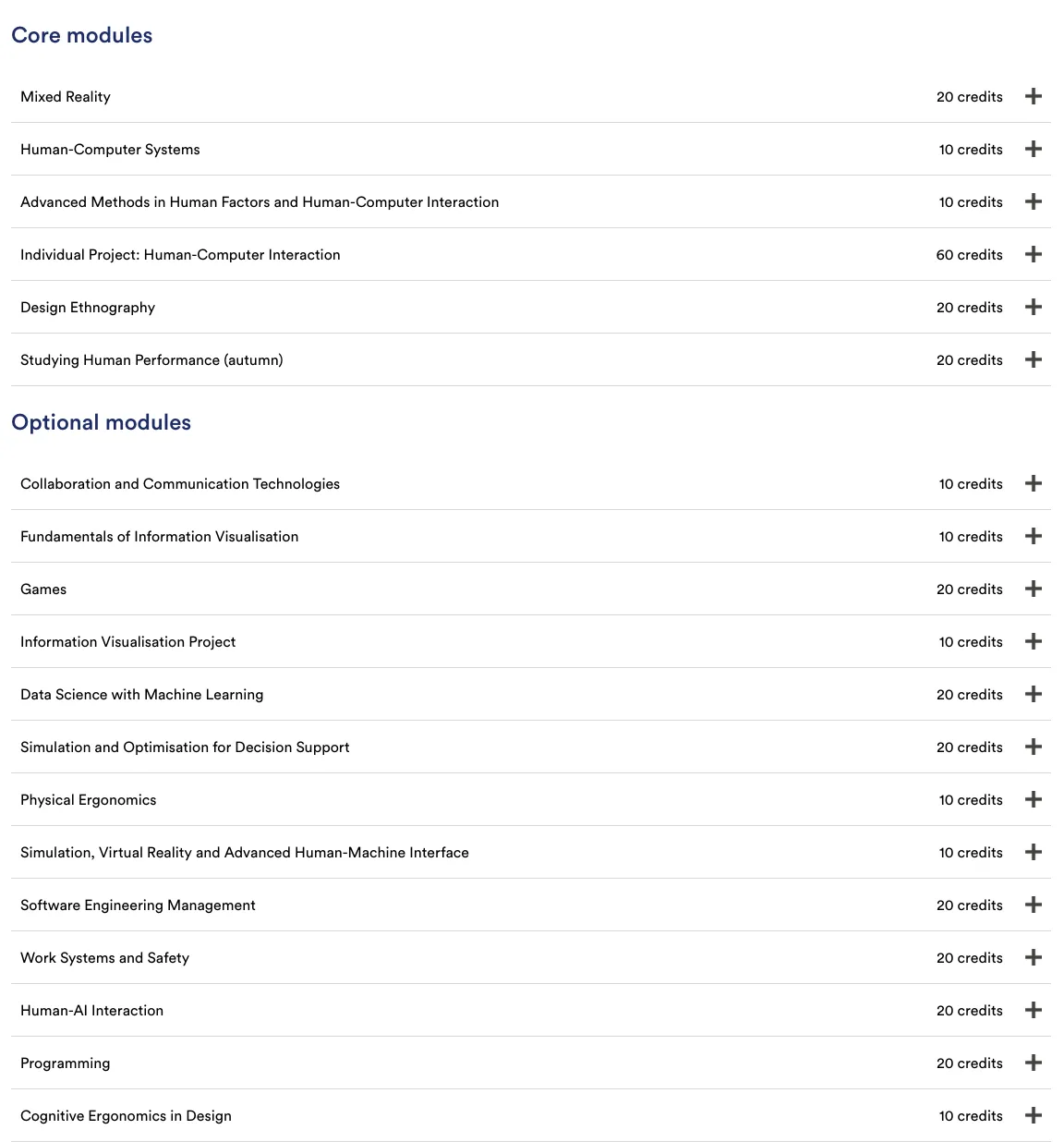This screenshot has width=1064, height=1142.
Task: Select Cognitive Ergonomics in Design title
Action: point(126,1116)
